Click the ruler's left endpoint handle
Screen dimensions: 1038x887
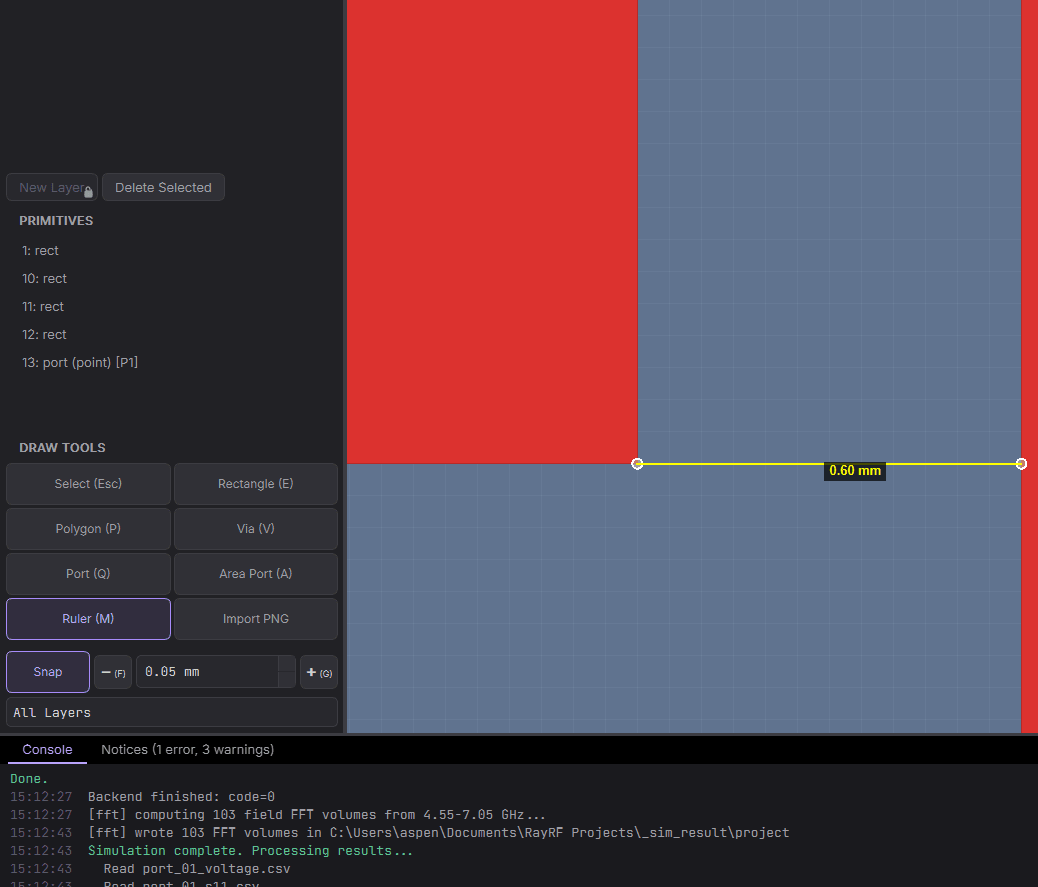(637, 464)
